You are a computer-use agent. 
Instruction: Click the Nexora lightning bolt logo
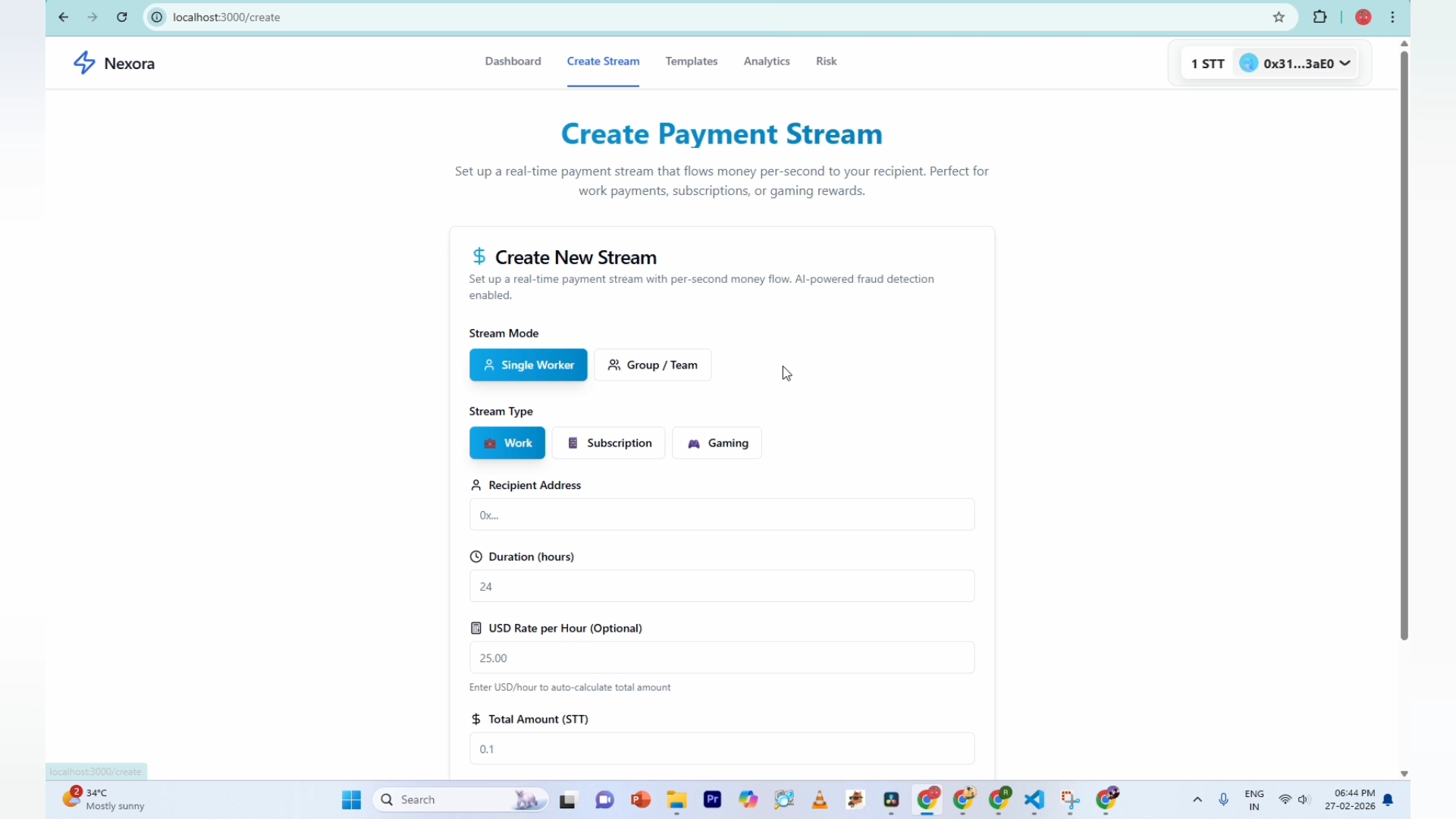[x=84, y=63]
